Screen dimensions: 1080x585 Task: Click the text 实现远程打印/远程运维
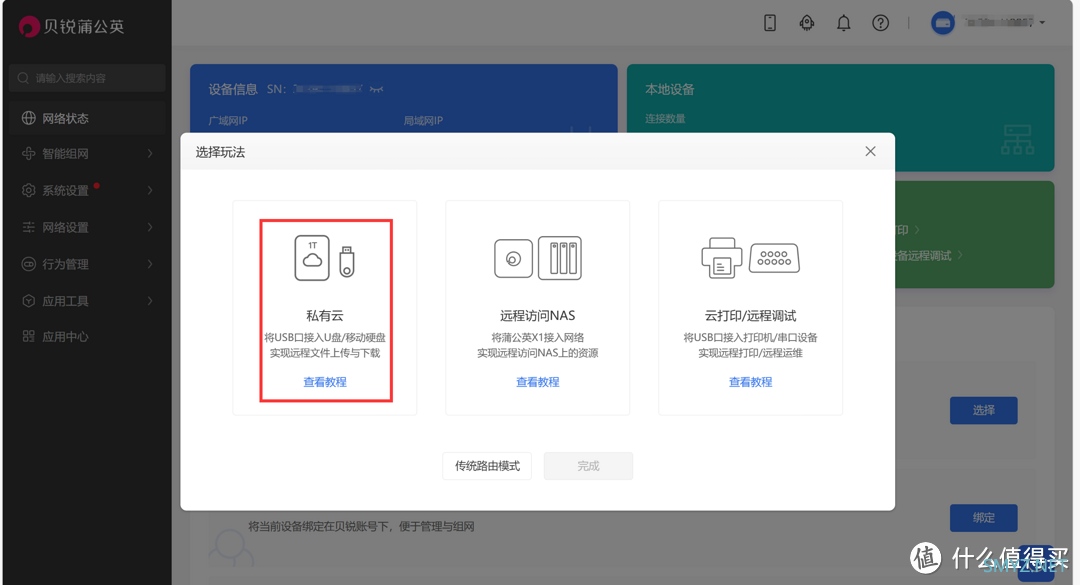tap(751, 353)
